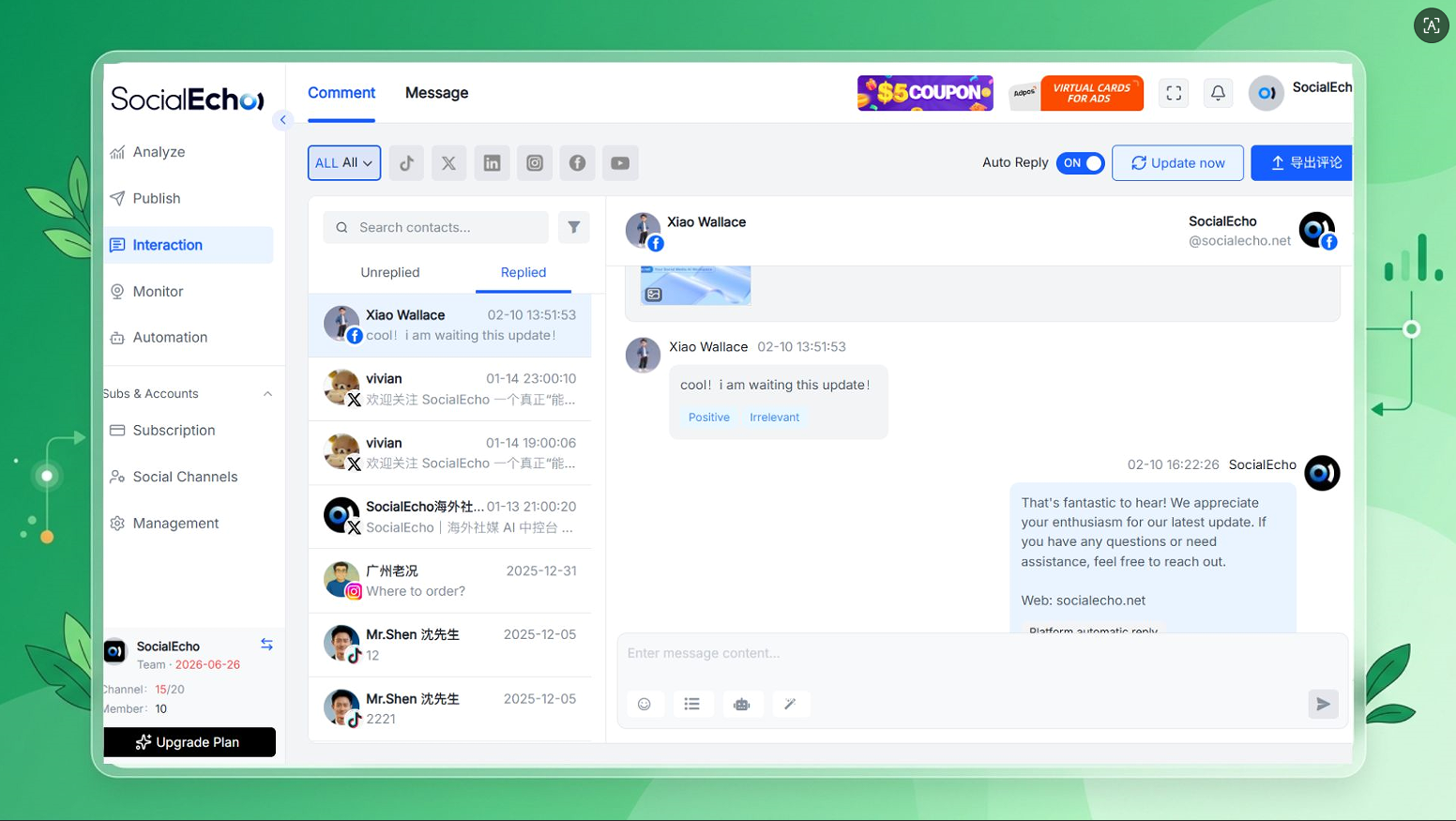
Task: Enter fullscreen mode via expand icon
Action: tap(1174, 93)
